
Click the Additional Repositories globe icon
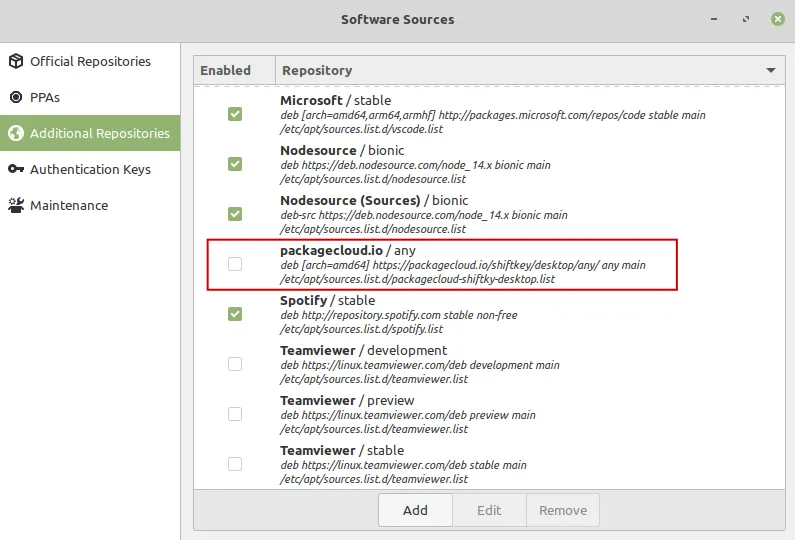tap(16, 133)
